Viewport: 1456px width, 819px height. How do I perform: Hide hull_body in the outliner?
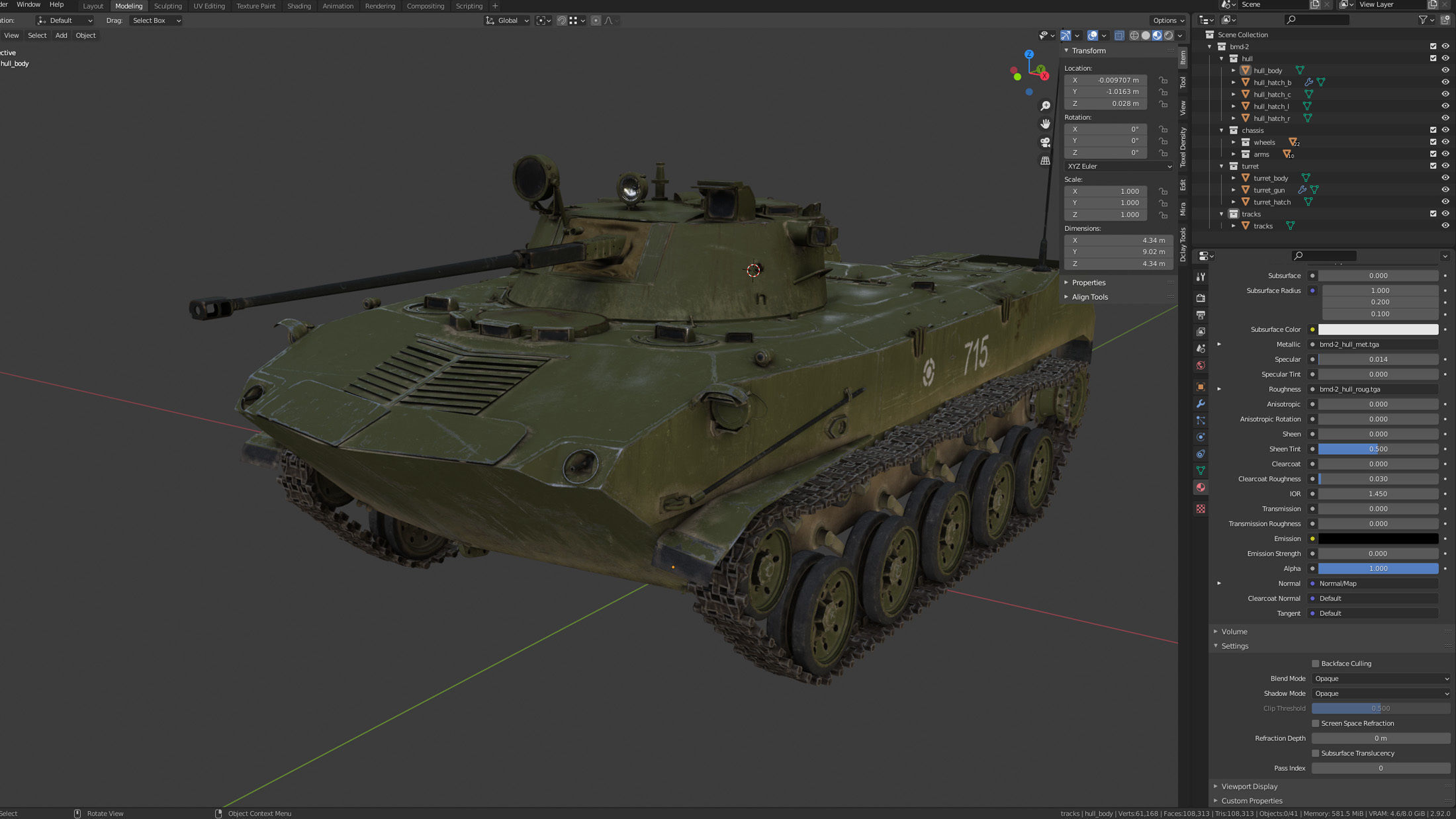point(1445,70)
